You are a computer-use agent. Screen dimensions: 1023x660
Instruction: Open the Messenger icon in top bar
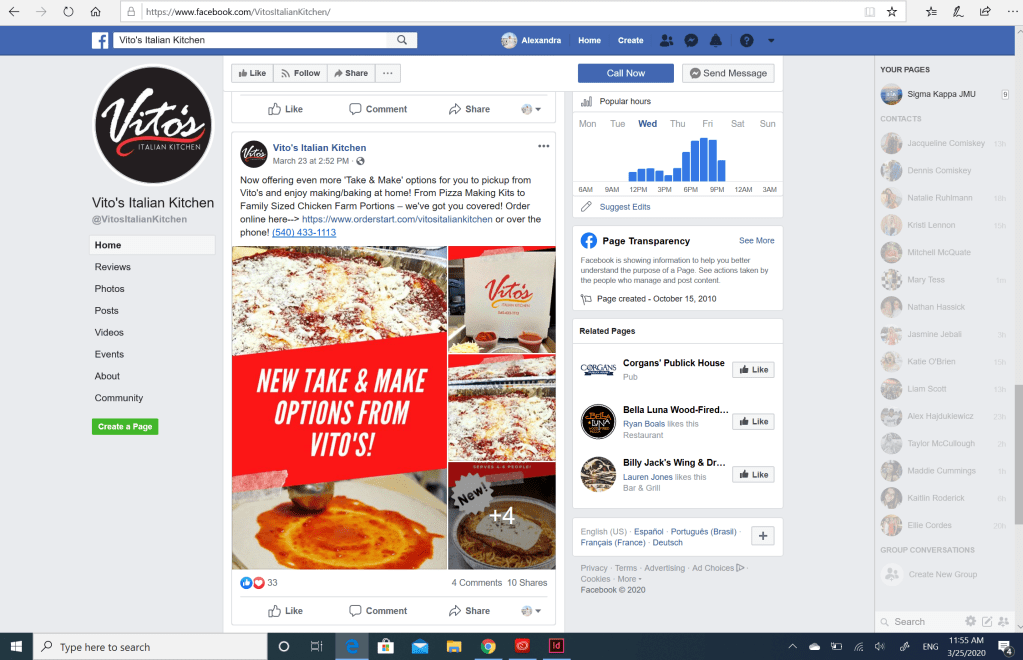click(691, 40)
